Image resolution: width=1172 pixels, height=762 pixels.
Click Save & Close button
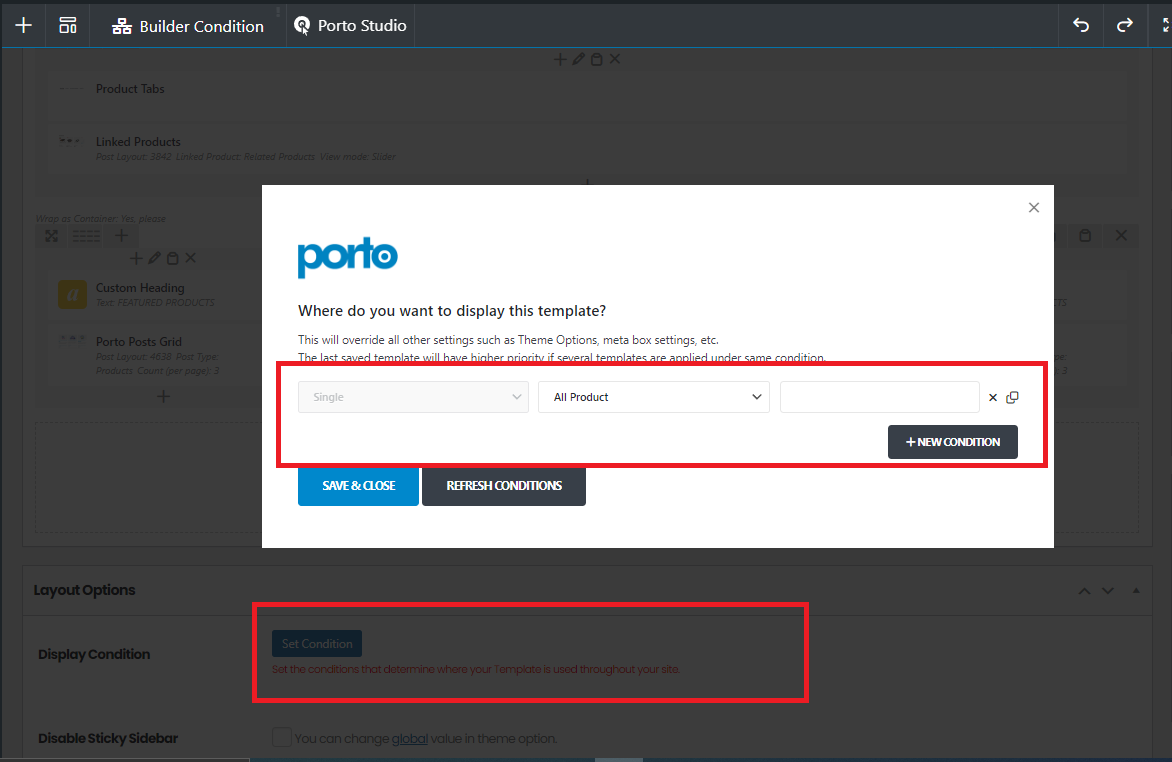click(359, 486)
